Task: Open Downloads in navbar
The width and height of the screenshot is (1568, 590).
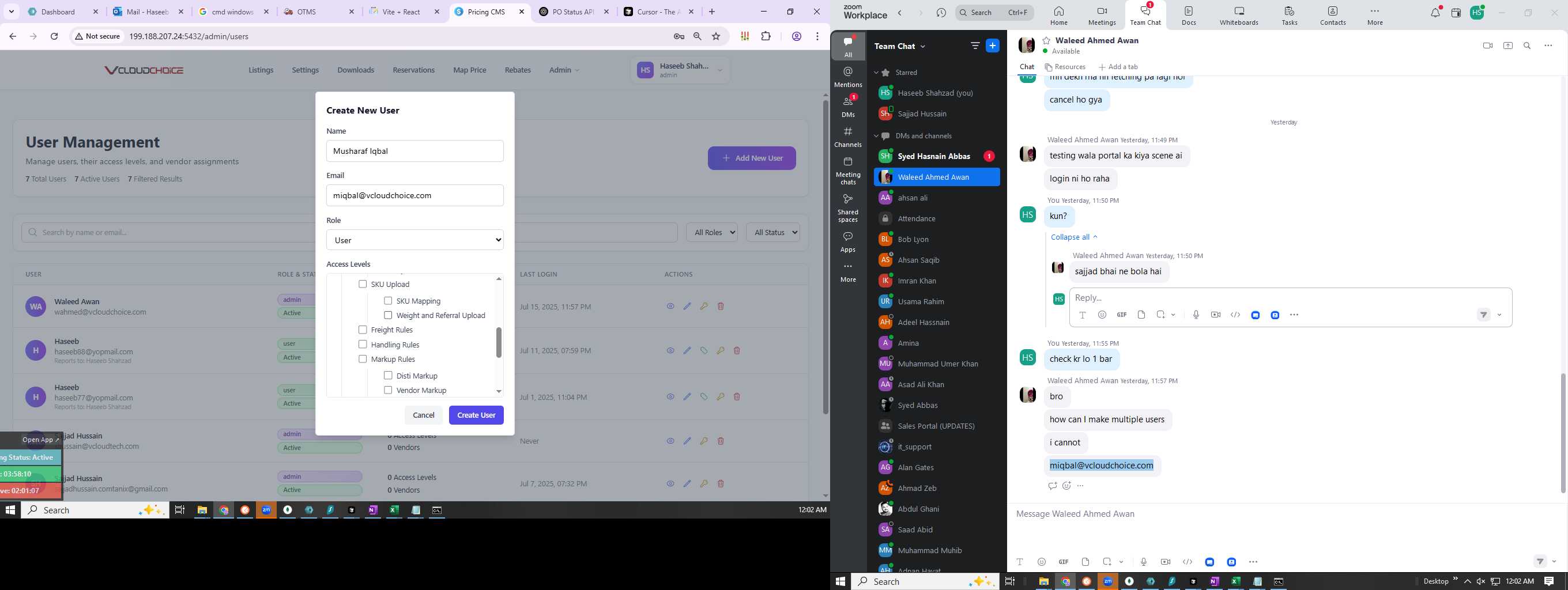Action: 356,70
